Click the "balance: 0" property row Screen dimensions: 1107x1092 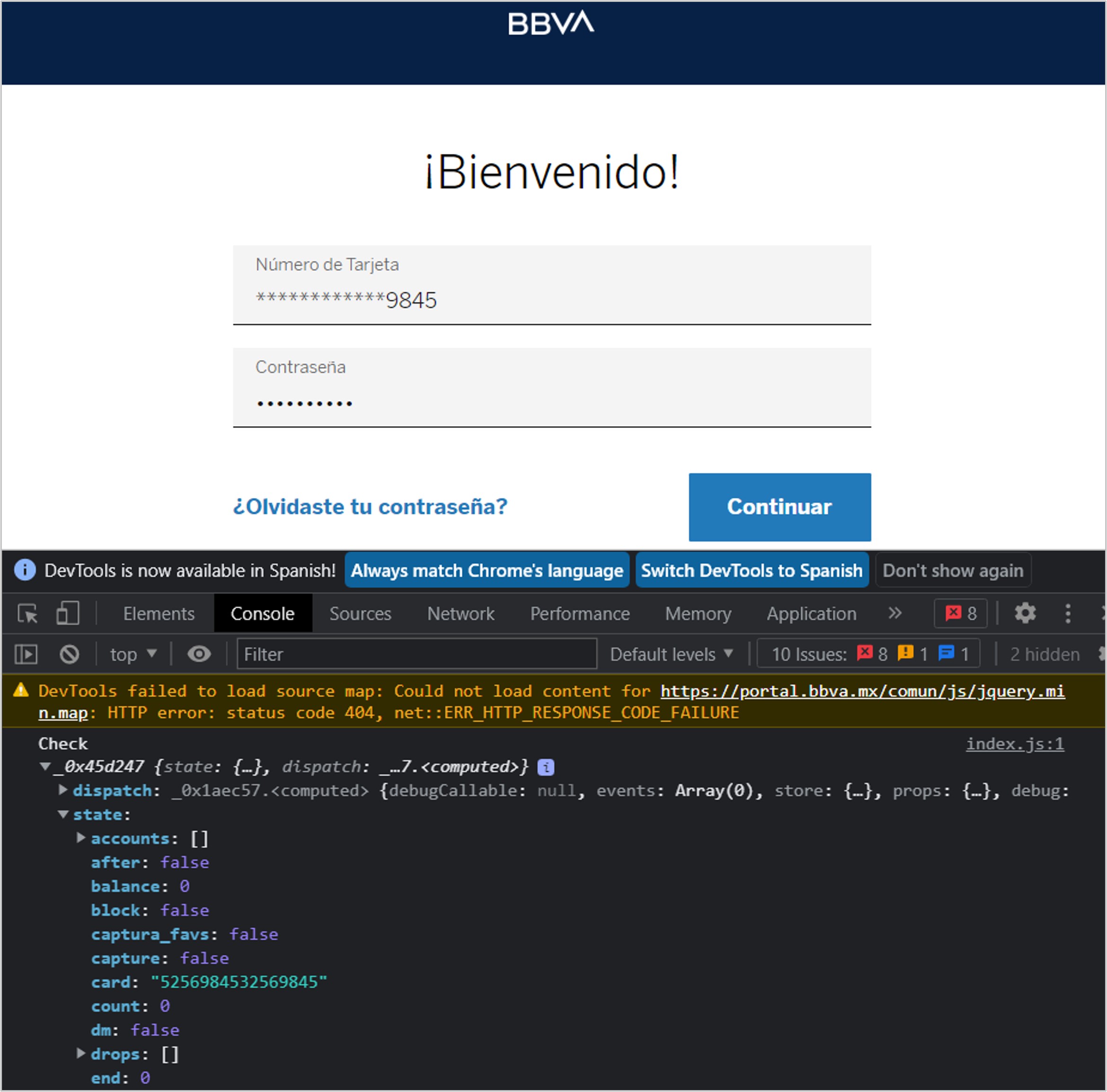click(x=141, y=886)
